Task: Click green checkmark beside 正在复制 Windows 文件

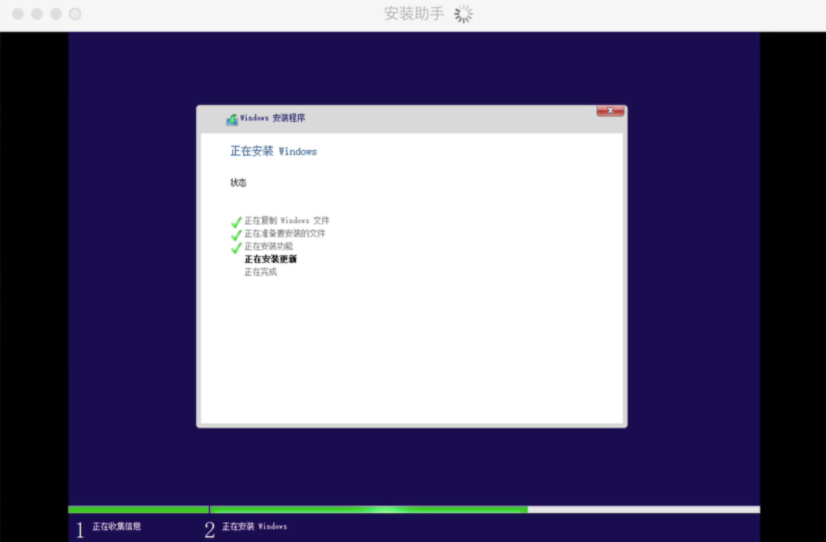Action: (x=236, y=222)
